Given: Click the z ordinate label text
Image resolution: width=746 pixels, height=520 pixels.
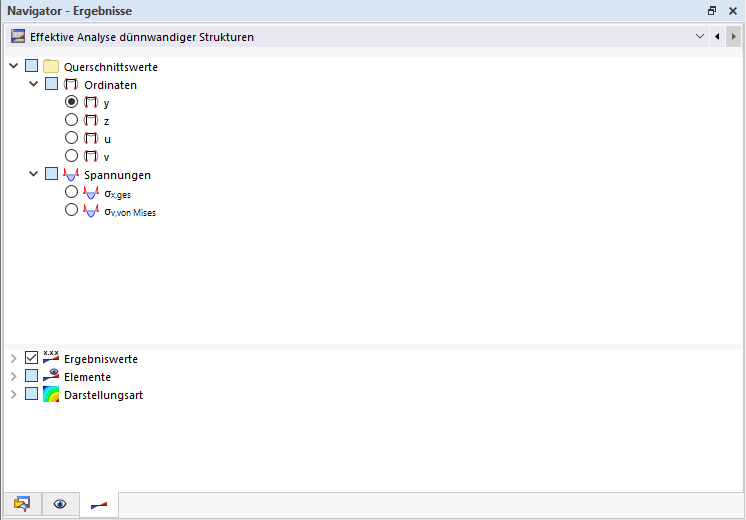Looking at the screenshot, I should [x=107, y=121].
